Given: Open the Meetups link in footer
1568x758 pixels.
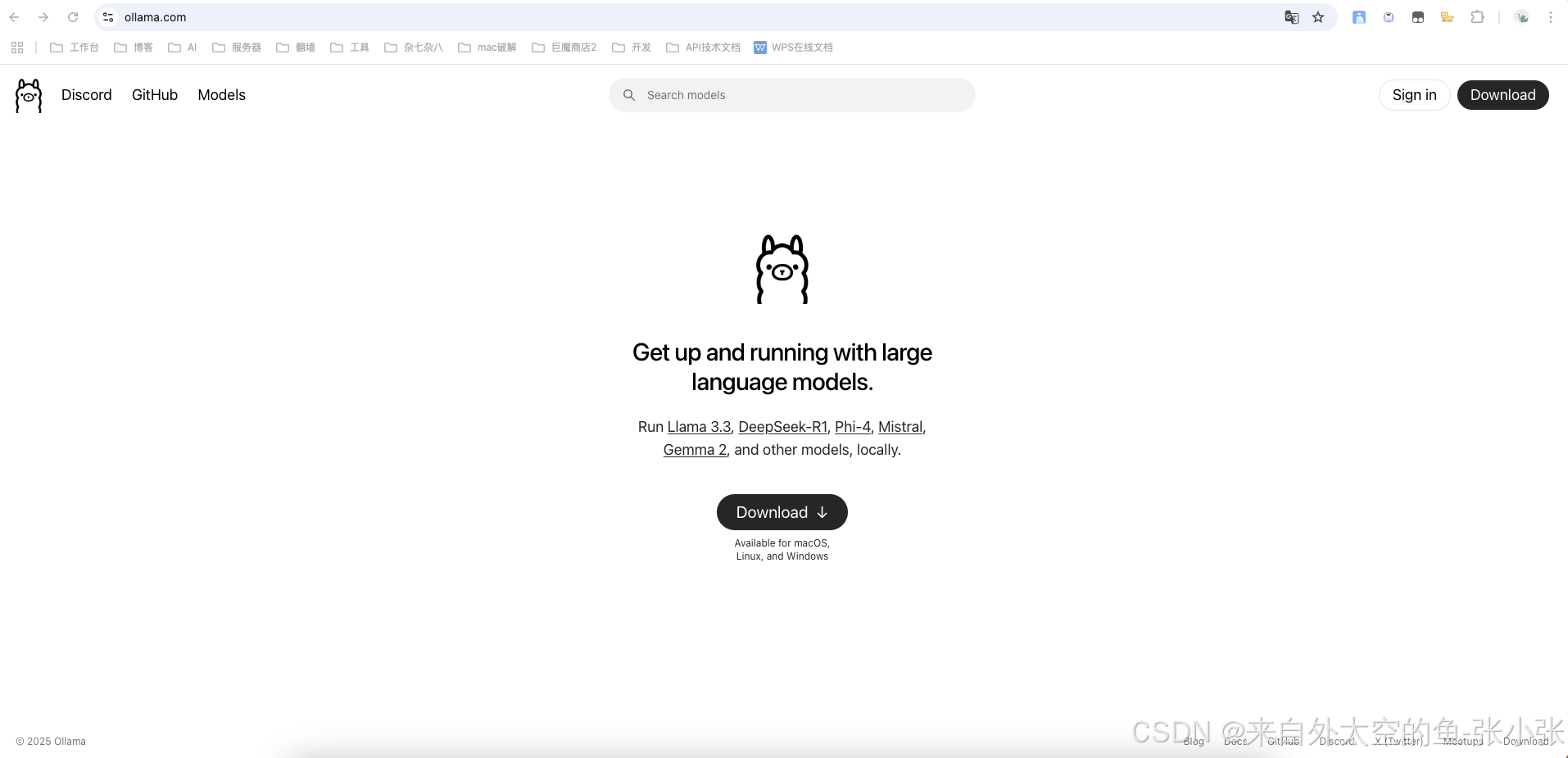Looking at the screenshot, I should (x=1463, y=742).
